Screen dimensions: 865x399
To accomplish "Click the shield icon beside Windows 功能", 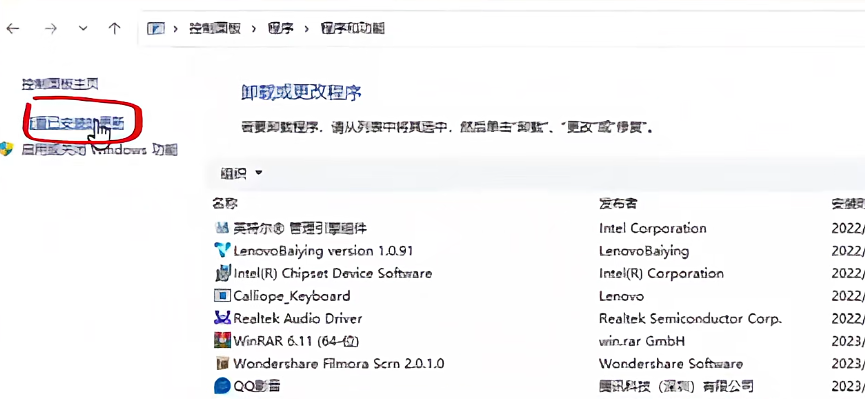I will click(x=7, y=149).
